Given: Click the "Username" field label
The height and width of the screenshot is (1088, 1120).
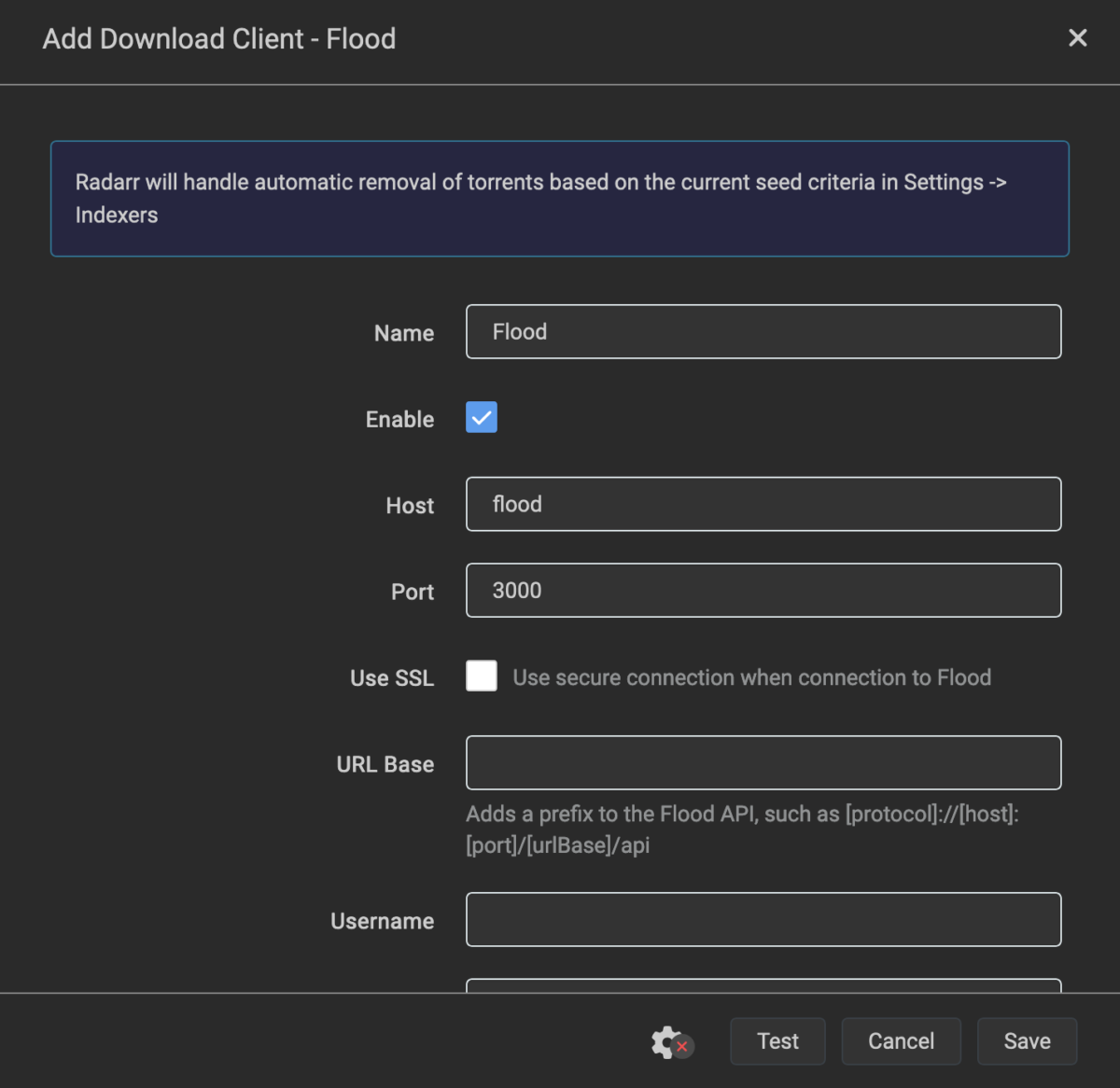Looking at the screenshot, I should click(382, 922).
